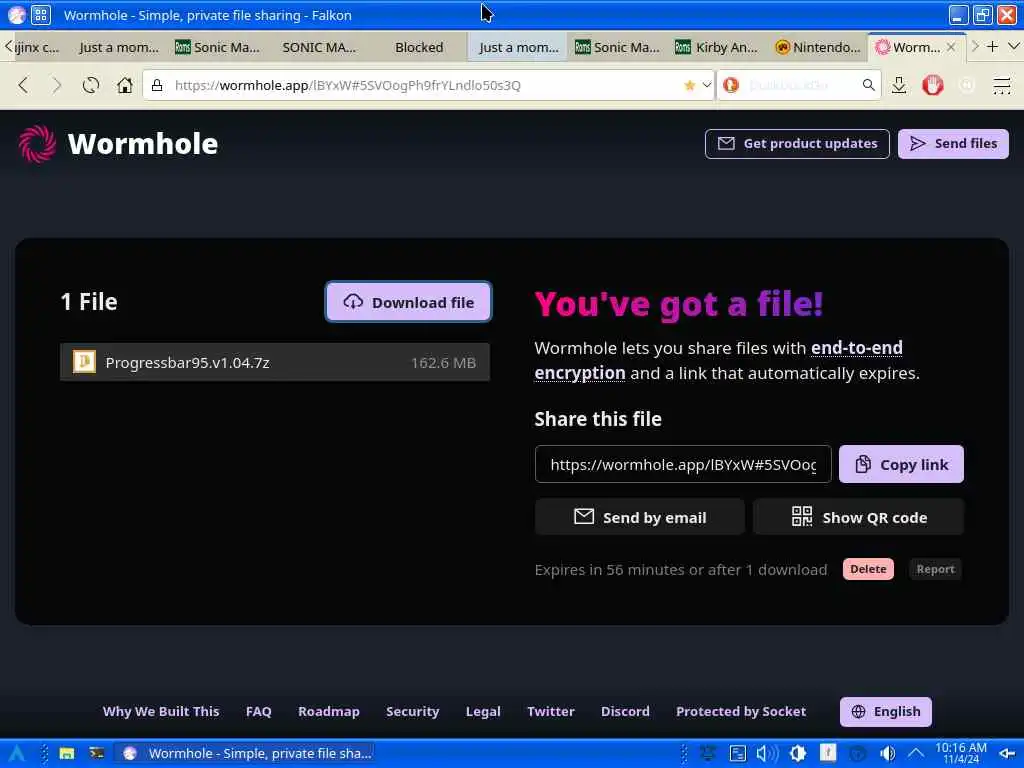Expand the tab list dropdown chevron
This screenshot has height=768, width=1024.
[x=1014, y=46]
